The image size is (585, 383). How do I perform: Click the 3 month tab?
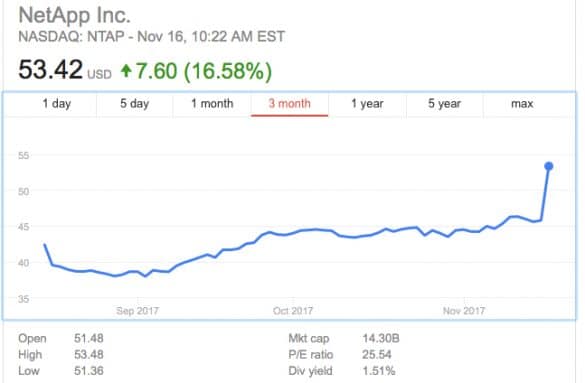290,104
